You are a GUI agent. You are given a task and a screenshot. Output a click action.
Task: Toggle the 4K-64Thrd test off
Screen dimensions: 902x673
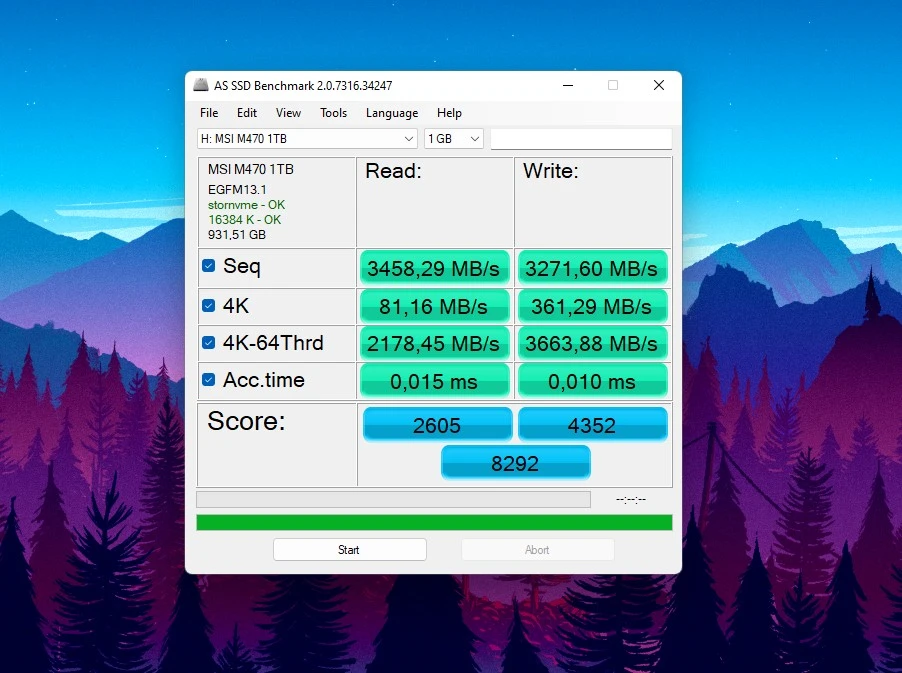pos(209,343)
